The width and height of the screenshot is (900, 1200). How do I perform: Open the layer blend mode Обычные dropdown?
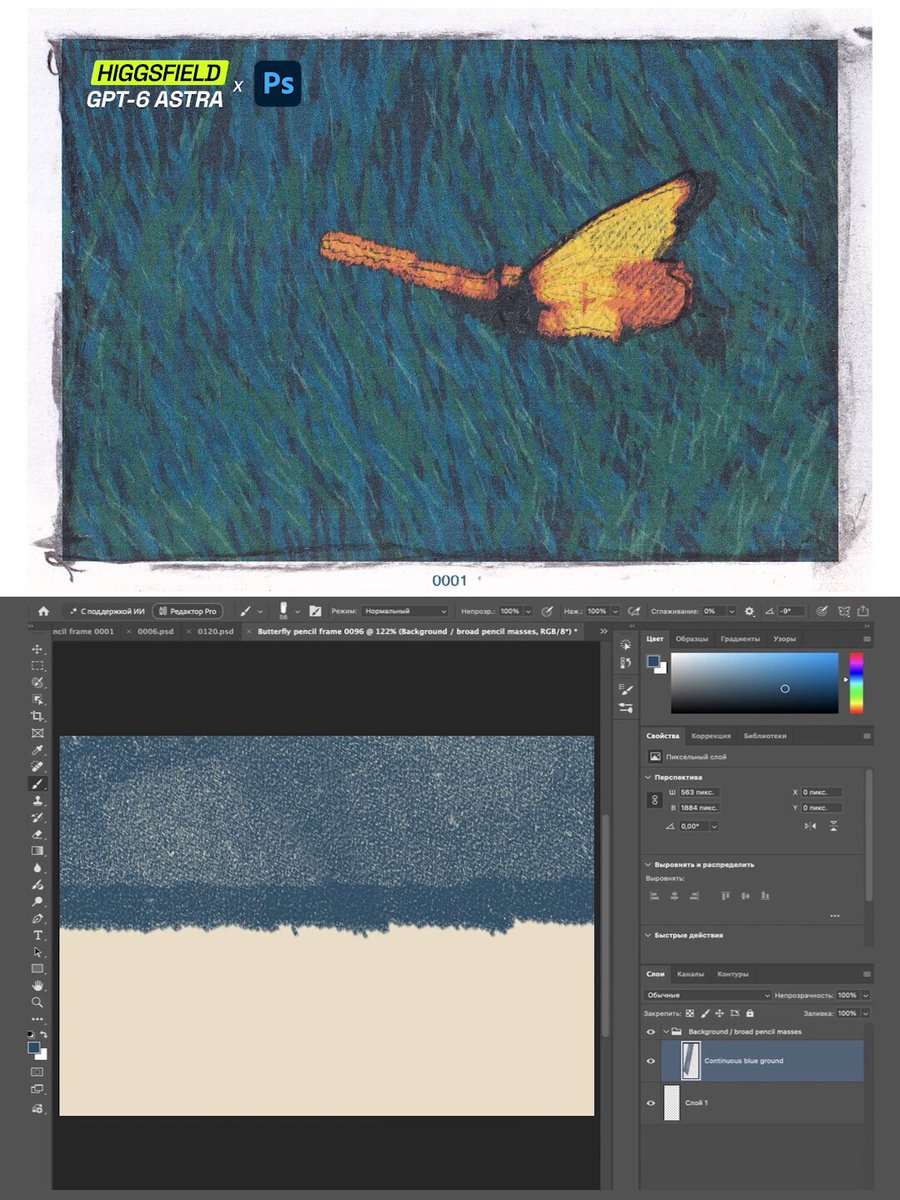(708, 996)
